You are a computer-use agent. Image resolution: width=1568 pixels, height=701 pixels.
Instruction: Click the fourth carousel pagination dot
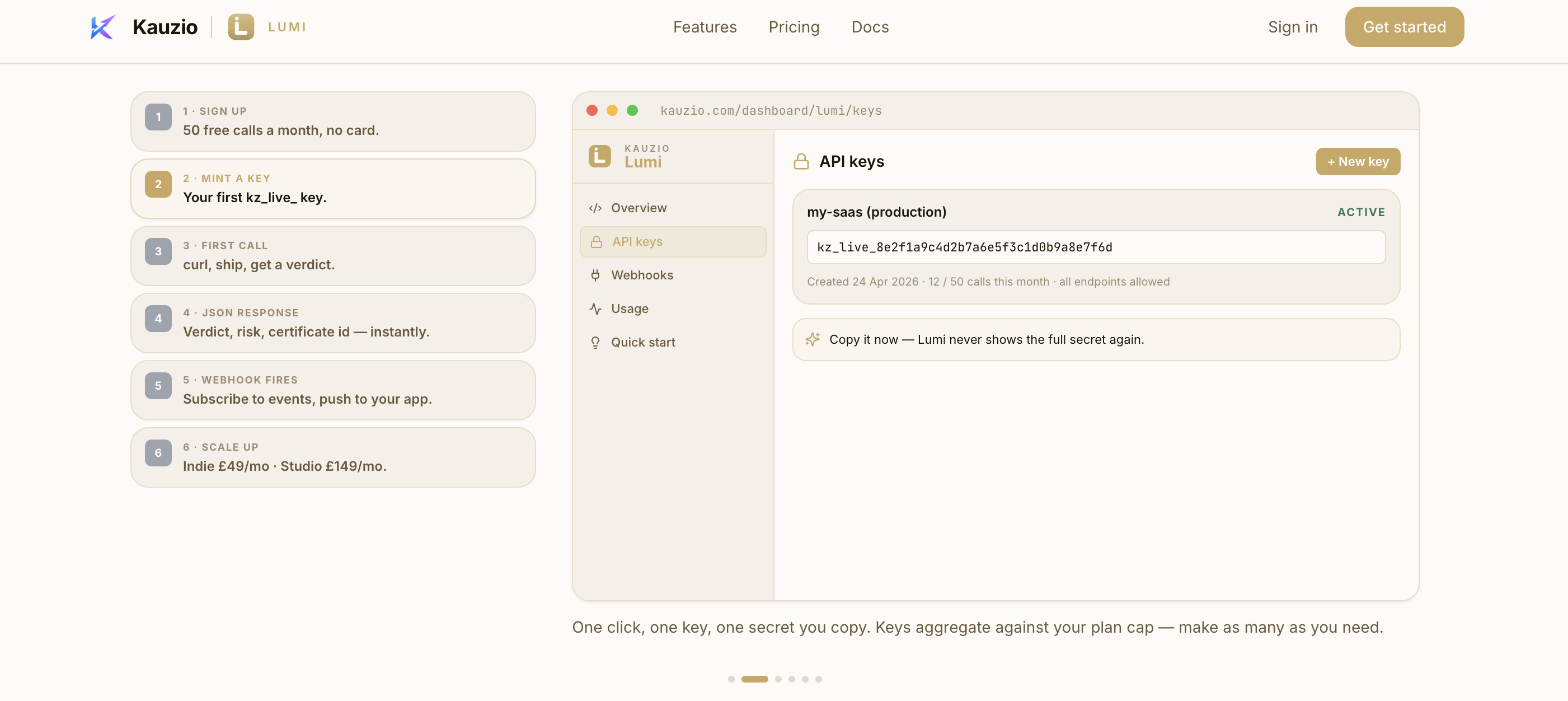pyautogui.click(x=791, y=679)
